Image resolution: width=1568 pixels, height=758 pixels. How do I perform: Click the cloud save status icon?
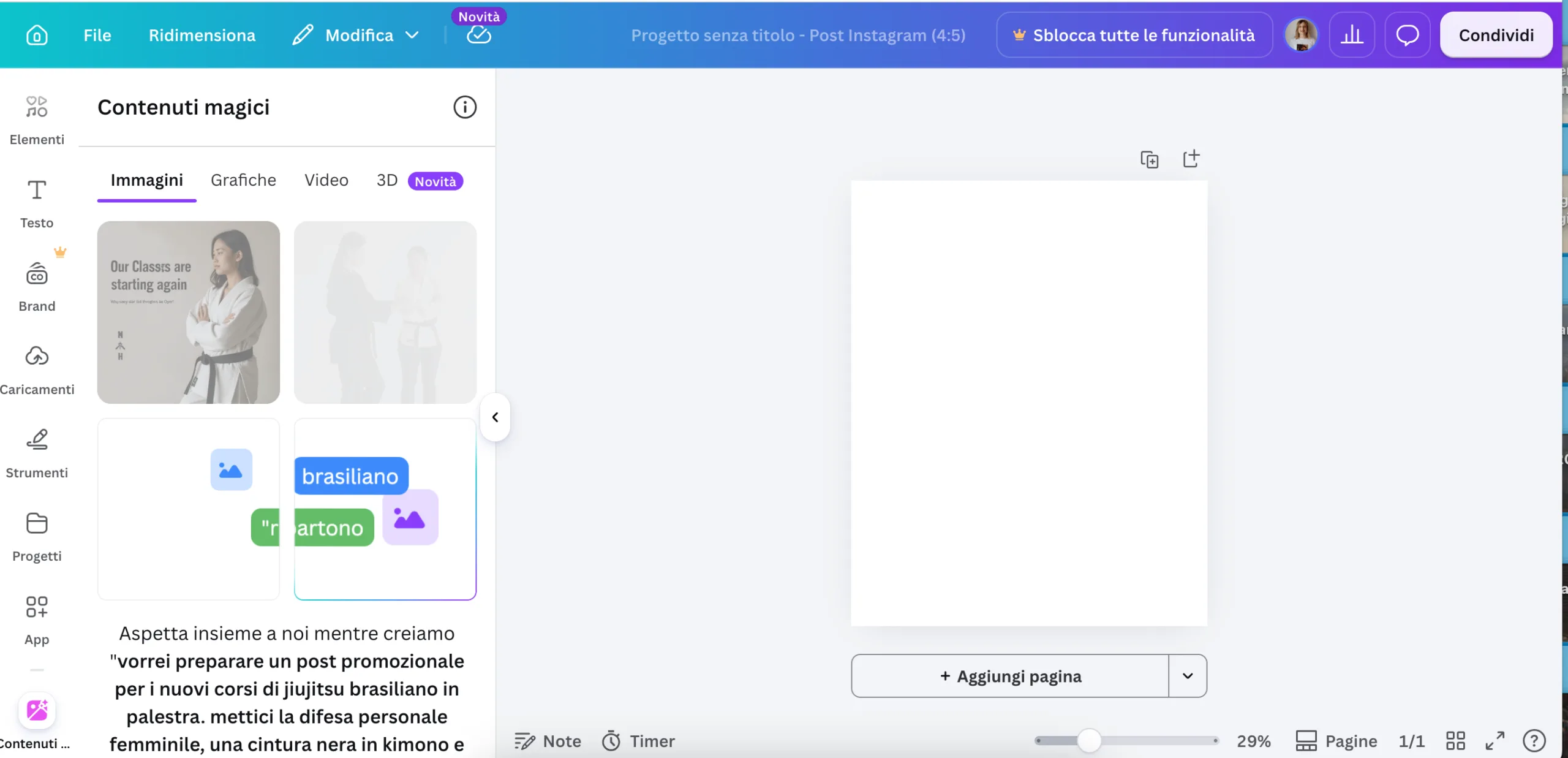[x=478, y=35]
